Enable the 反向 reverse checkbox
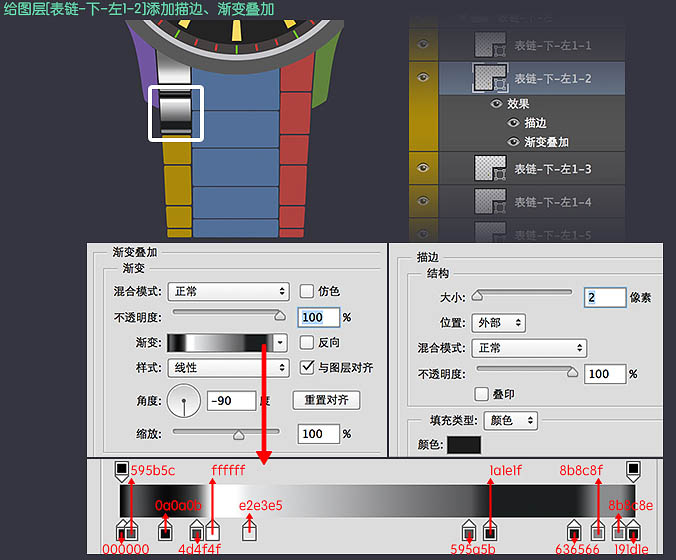Viewport: 676px width, 560px height. pyautogui.click(x=307, y=342)
